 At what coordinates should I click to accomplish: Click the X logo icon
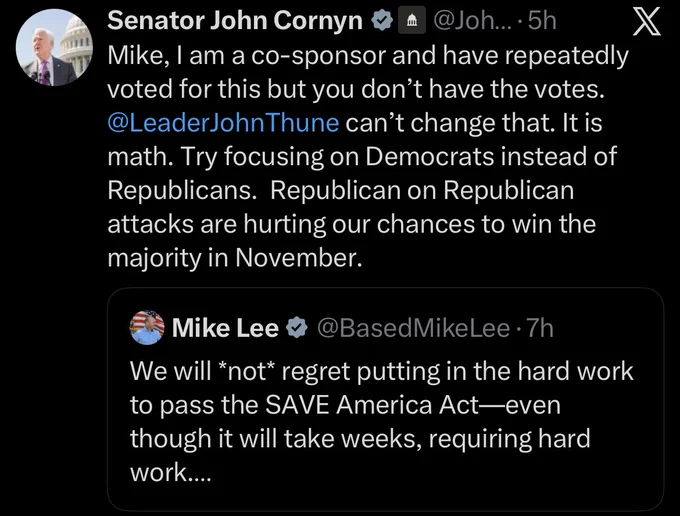click(646, 22)
